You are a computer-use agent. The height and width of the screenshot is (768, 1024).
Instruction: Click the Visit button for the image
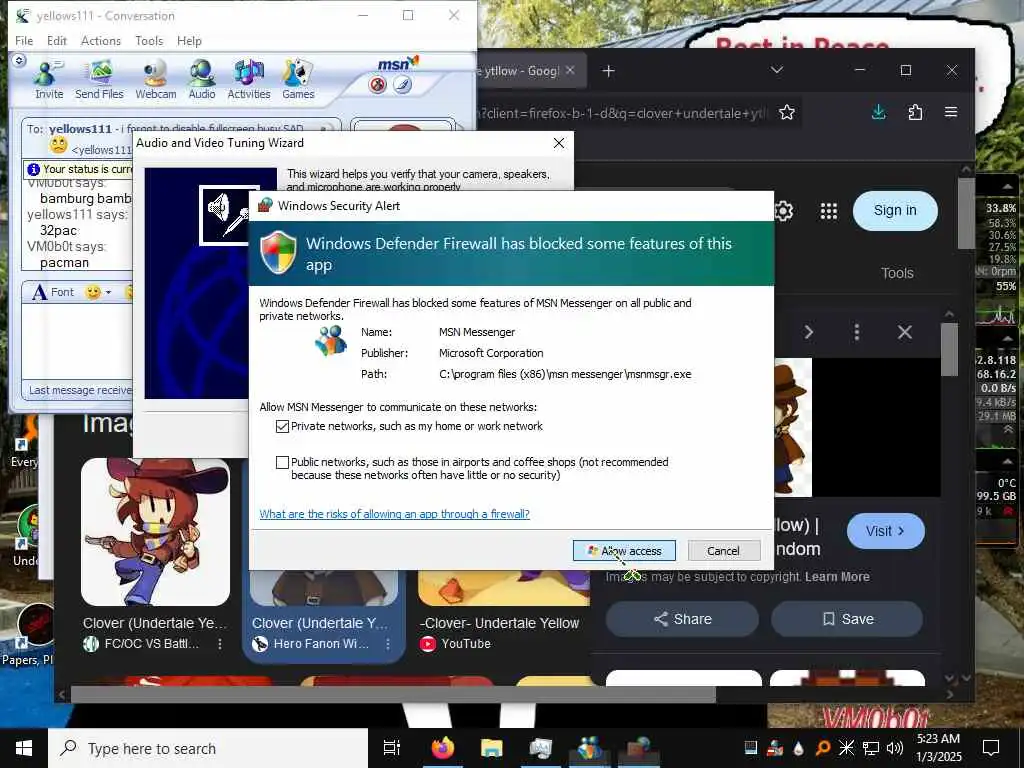pyautogui.click(x=886, y=531)
